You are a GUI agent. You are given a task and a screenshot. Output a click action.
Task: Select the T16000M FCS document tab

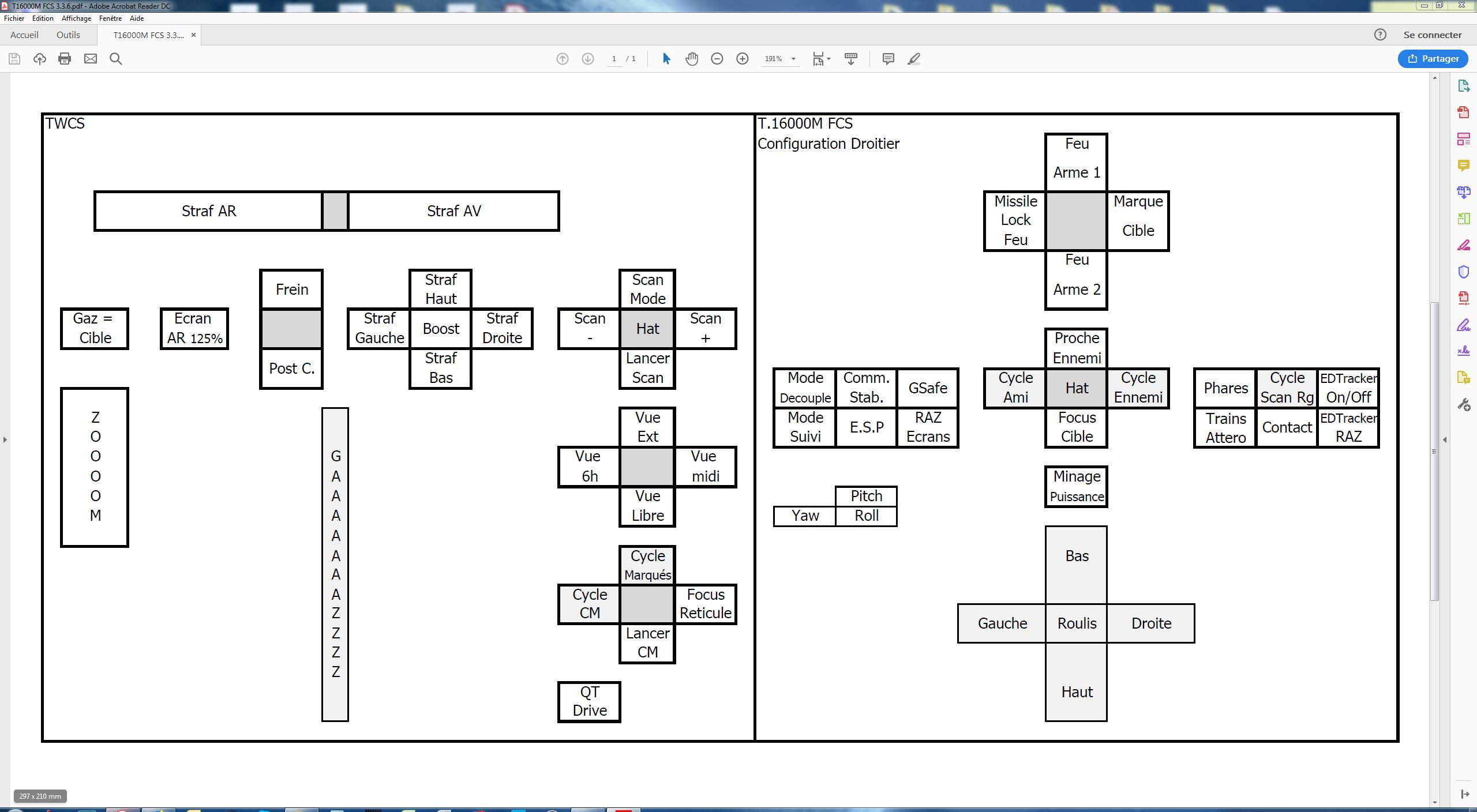click(149, 35)
